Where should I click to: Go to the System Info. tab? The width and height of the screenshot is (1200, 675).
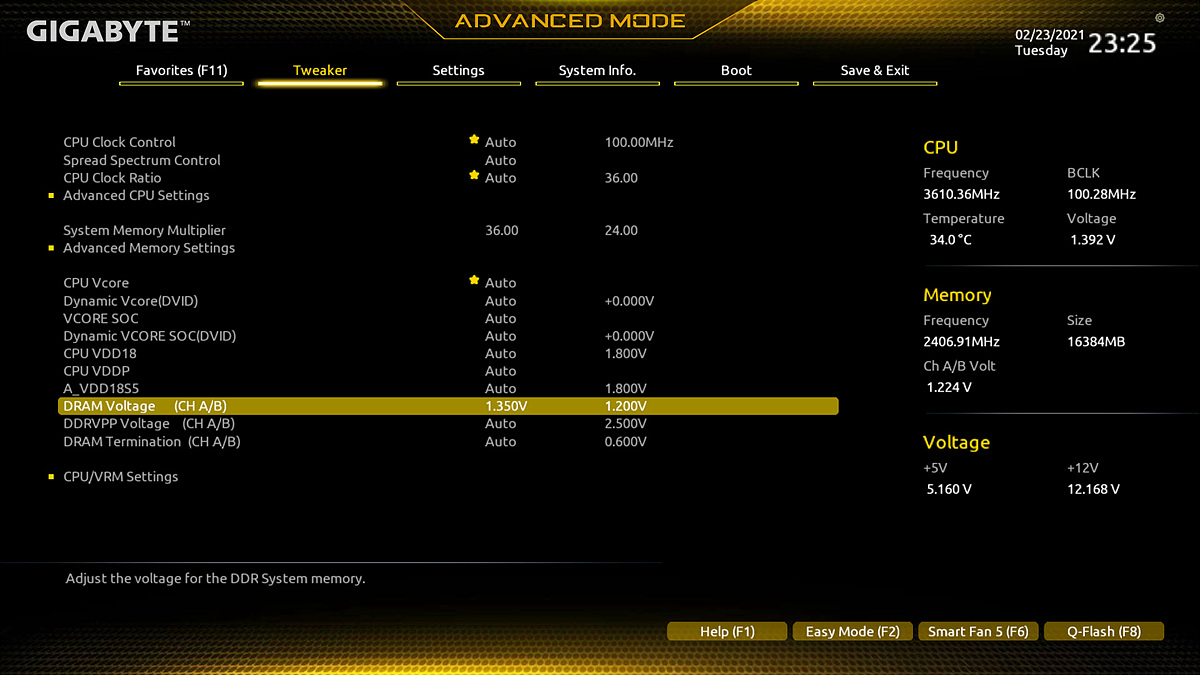(597, 71)
